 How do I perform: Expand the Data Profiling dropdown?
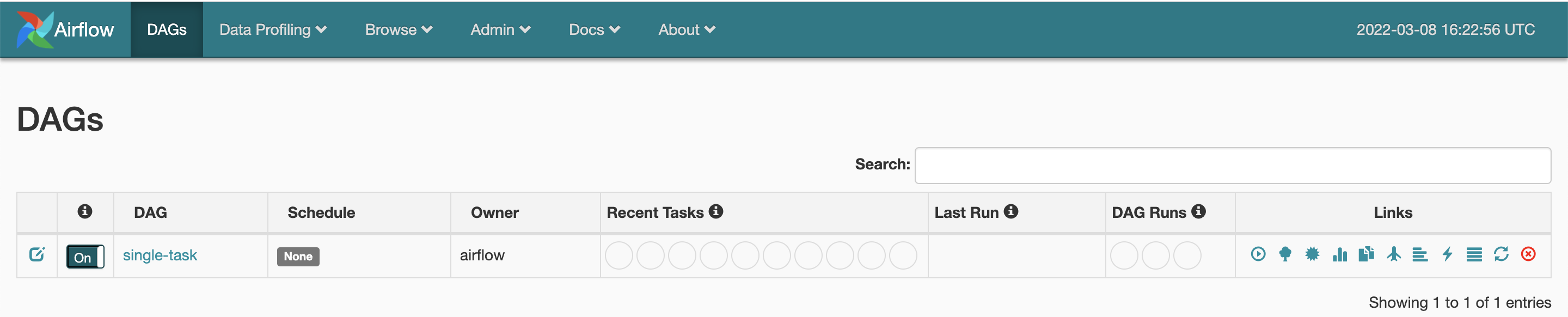coord(273,30)
